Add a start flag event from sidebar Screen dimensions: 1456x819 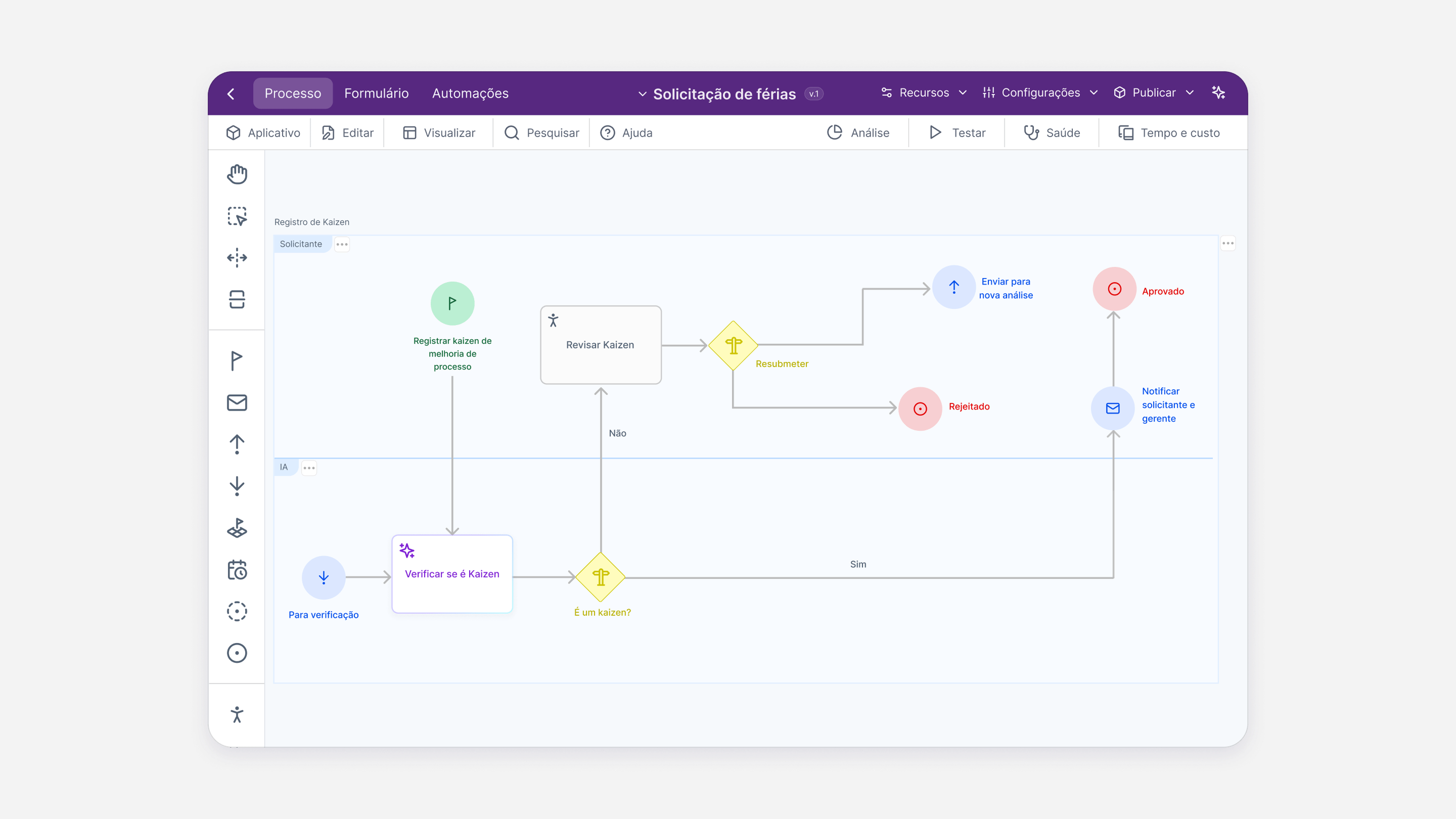click(x=237, y=360)
